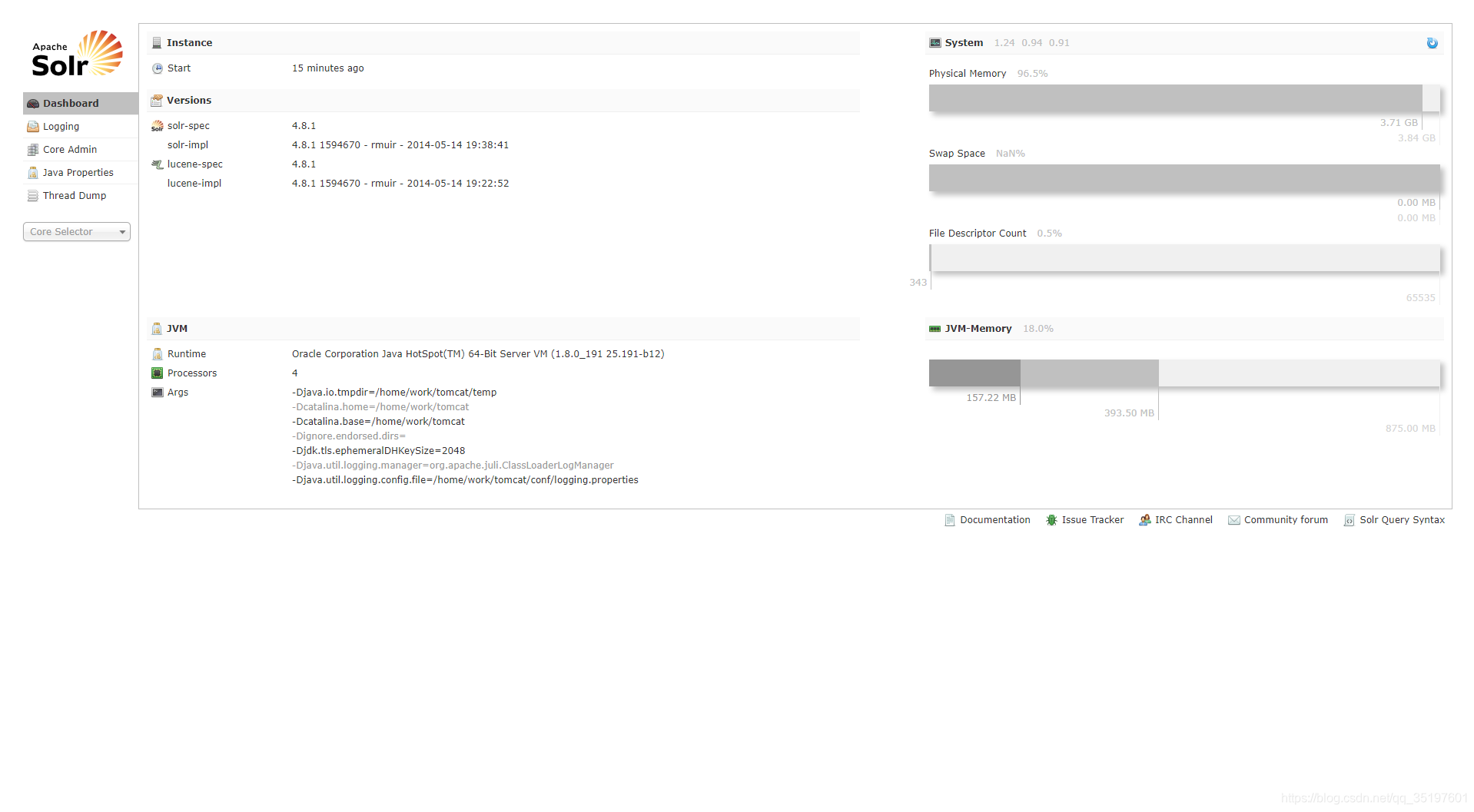Click the Physical Memory usage bar
The width and height of the screenshot is (1474, 812).
(1184, 98)
